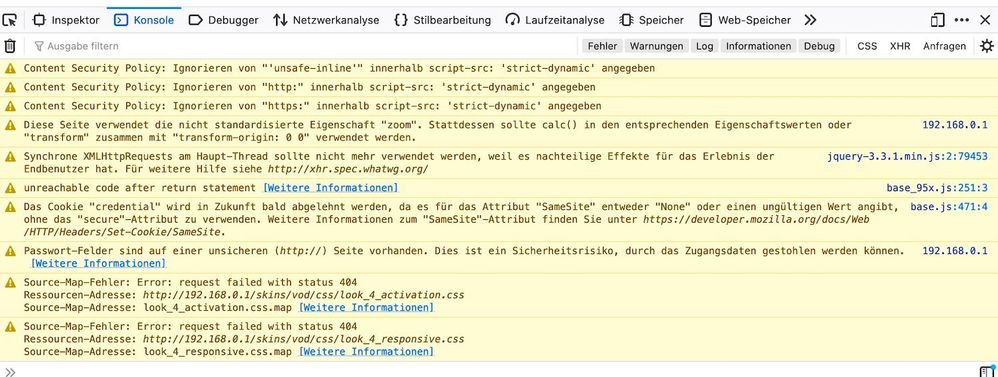This screenshot has width=998, height=377.
Task: Click warning icon of zoom property message
Action: [10, 125]
